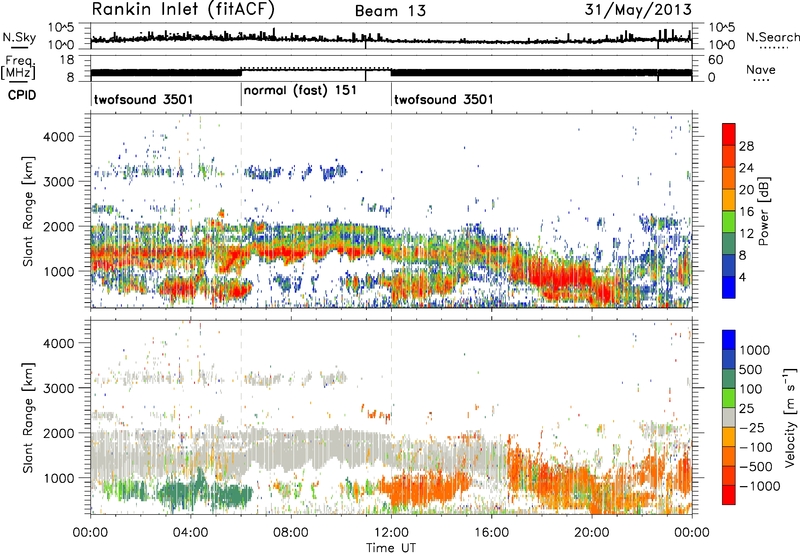800x554 pixels.
Task: Click the '-25' tick on the velocity color scale
Action: 753,428
